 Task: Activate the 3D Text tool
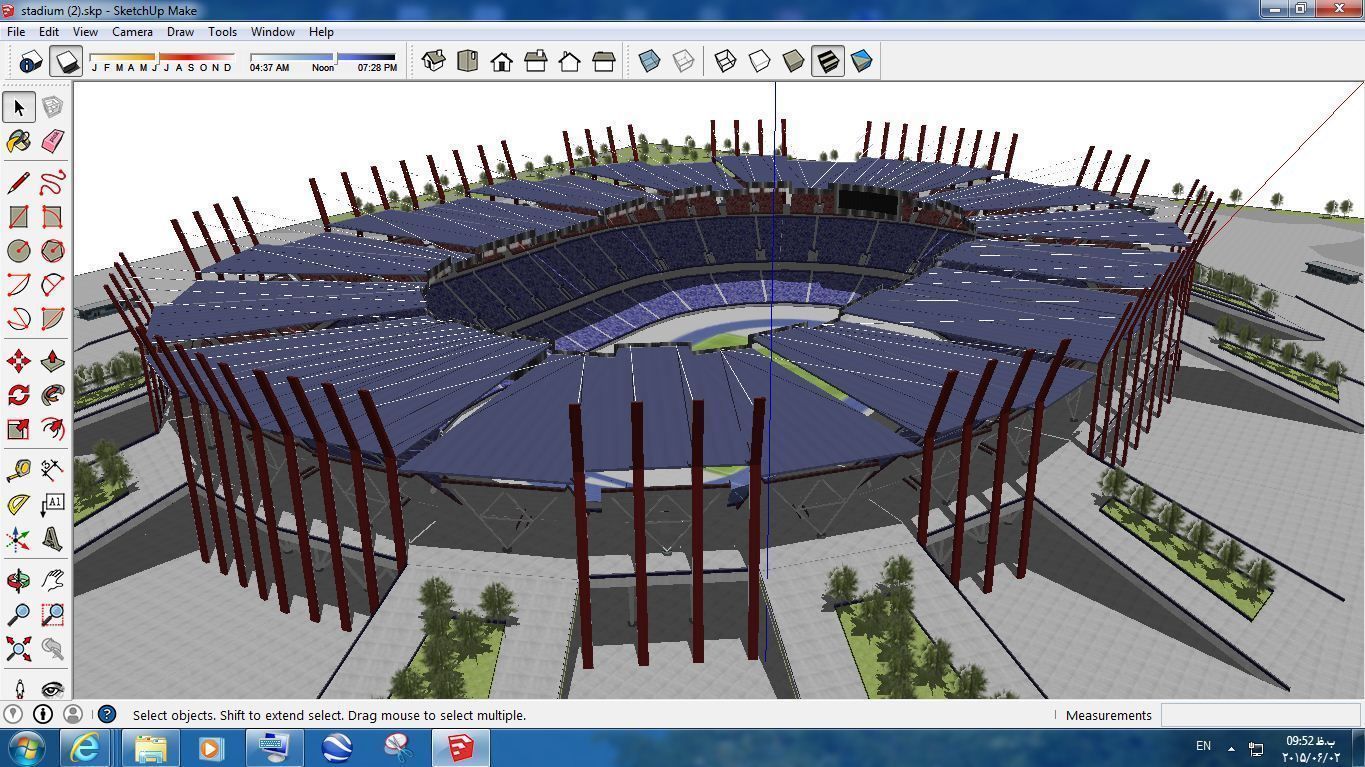[x=53, y=539]
